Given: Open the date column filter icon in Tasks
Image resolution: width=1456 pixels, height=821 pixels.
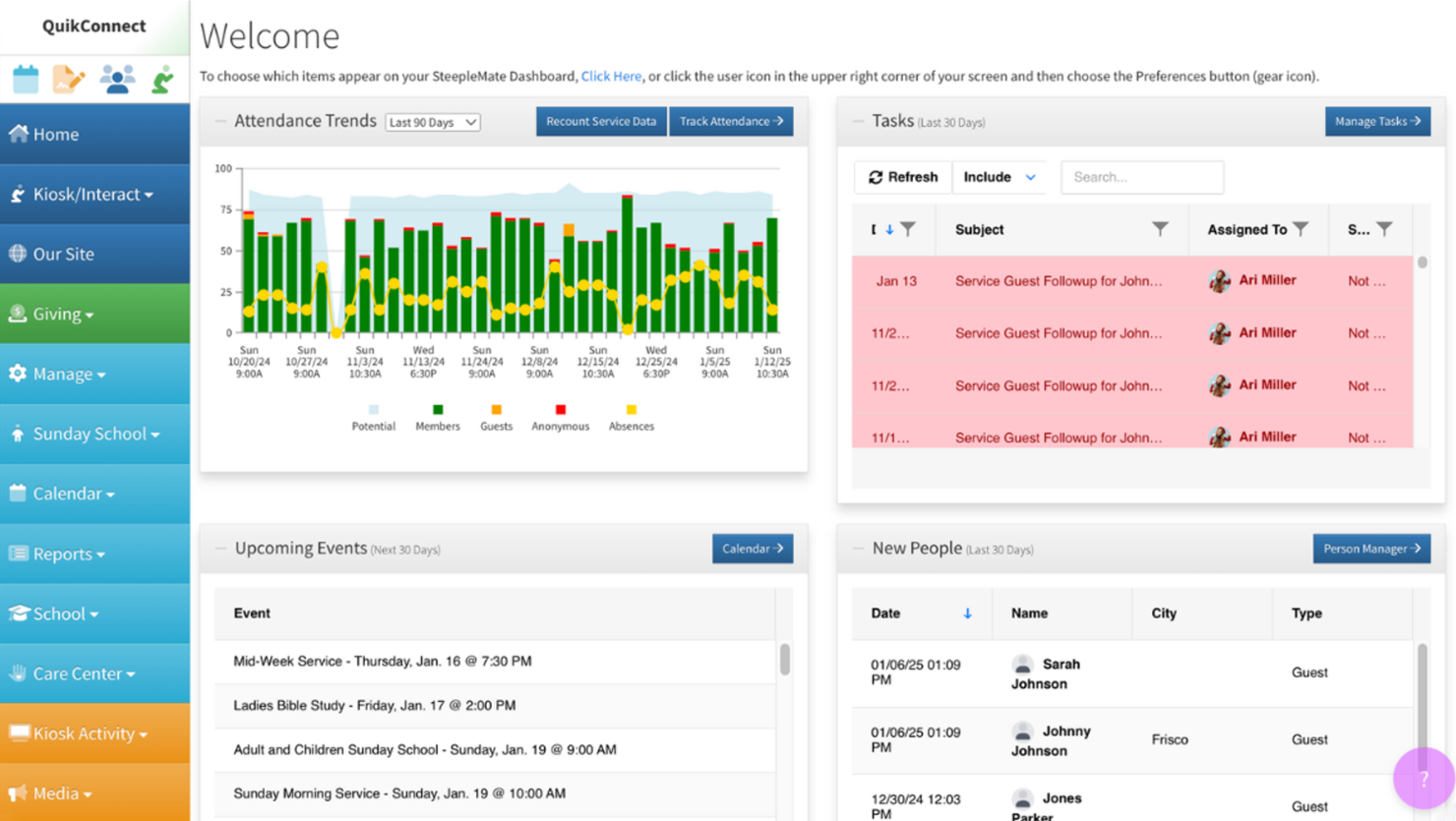Looking at the screenshot, I should click(908, 229).
